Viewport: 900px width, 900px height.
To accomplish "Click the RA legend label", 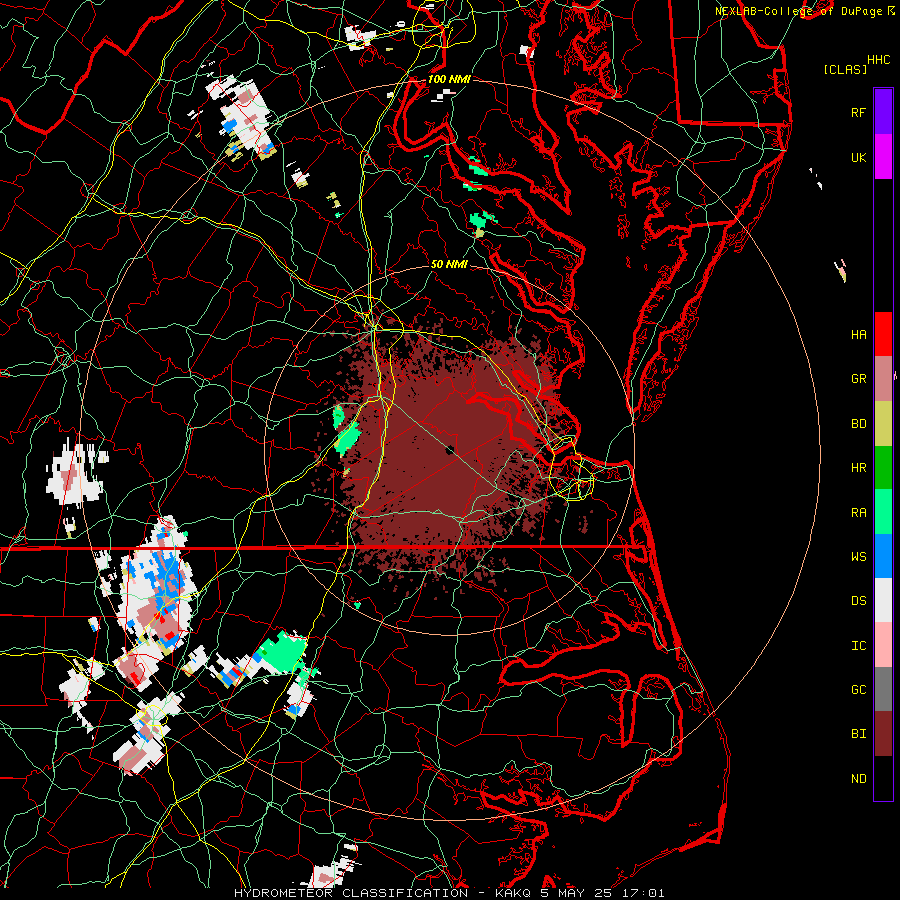I will tap(858, 513).
